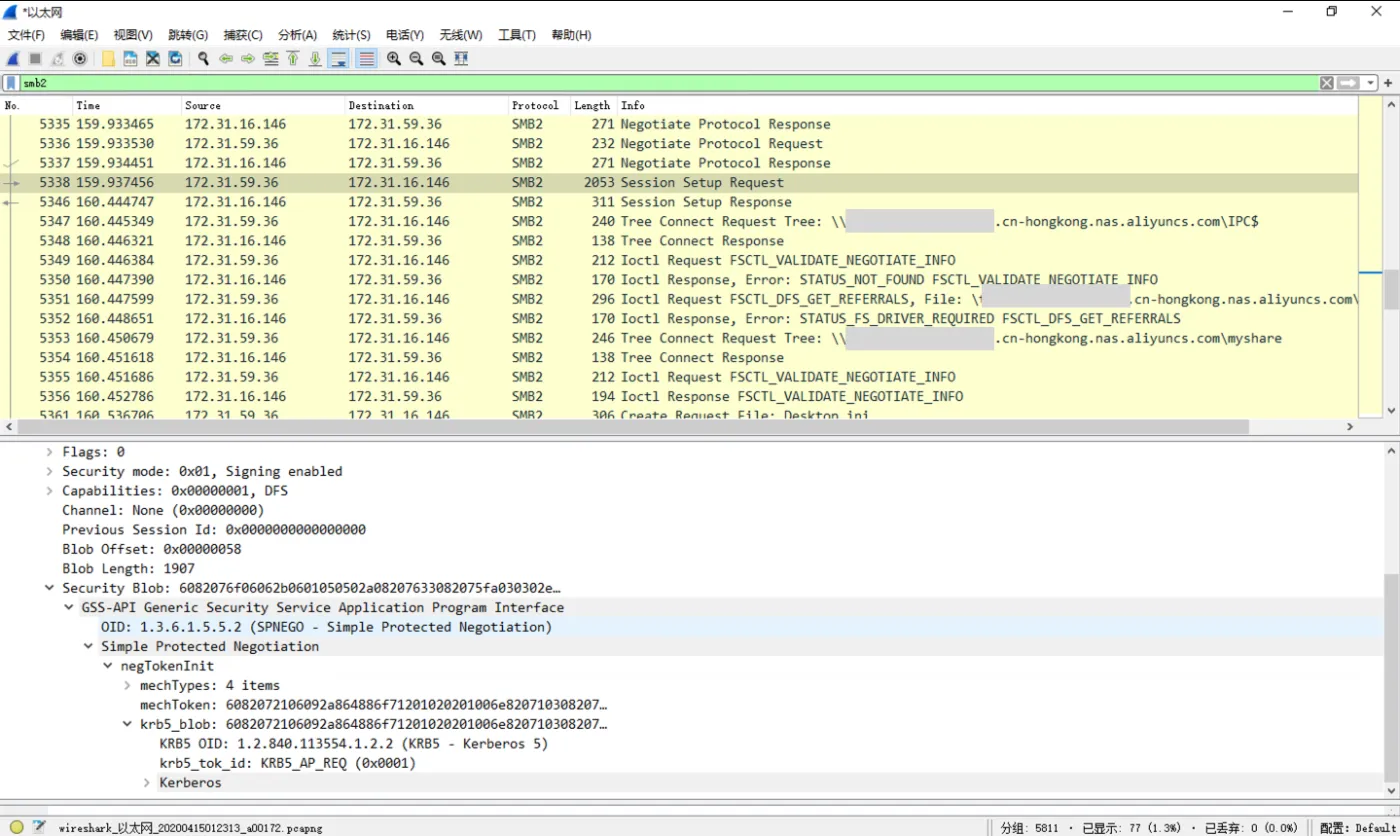Reload the capture file from the toolbar
The image size is (1400, 836).
(x=175, y=59)
